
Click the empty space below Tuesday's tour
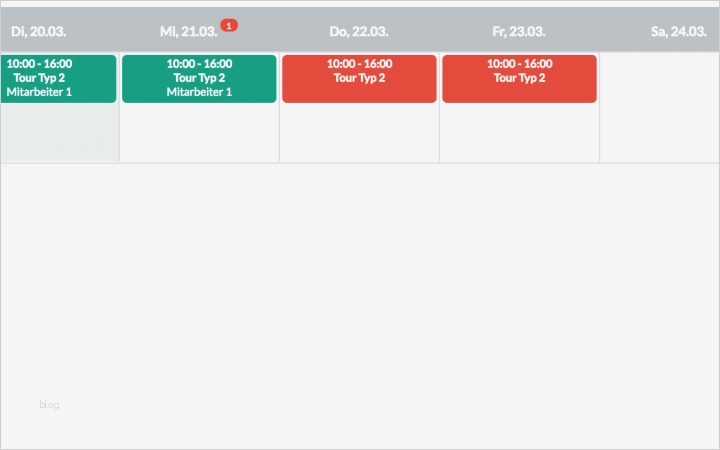[59, 132]
